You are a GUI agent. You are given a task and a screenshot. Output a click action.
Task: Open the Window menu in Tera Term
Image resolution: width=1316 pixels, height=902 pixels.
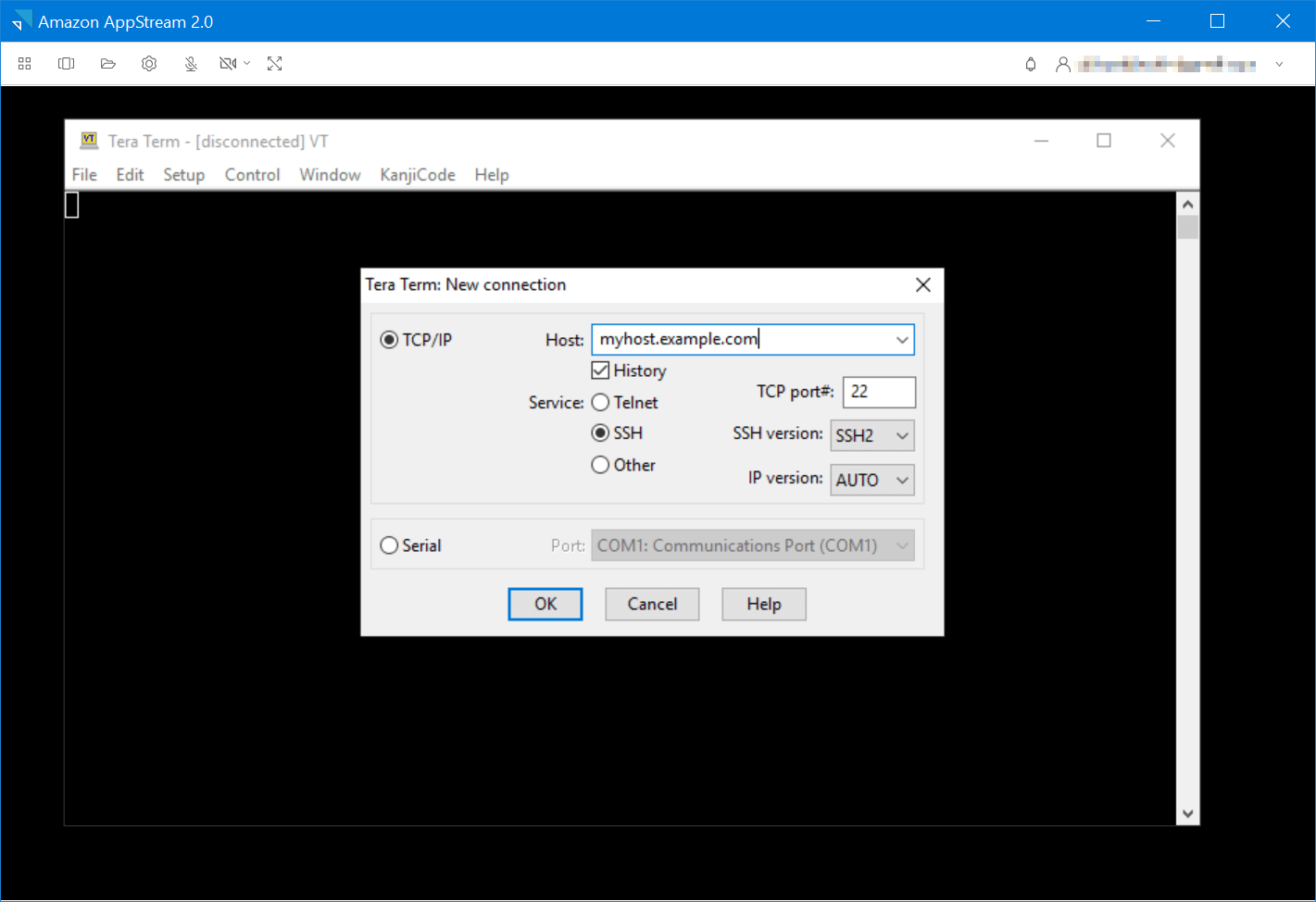coord(330,175)
